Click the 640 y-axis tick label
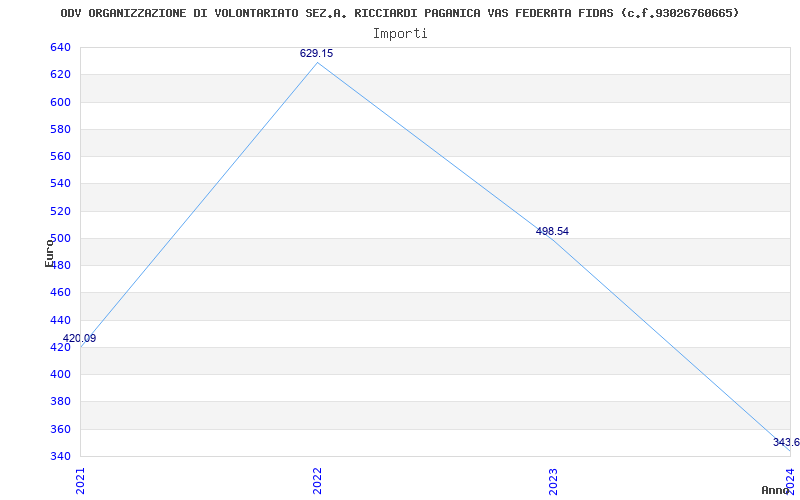Image resolution: width=800 pixels, height=500 pixels. (x=60, y=47)
